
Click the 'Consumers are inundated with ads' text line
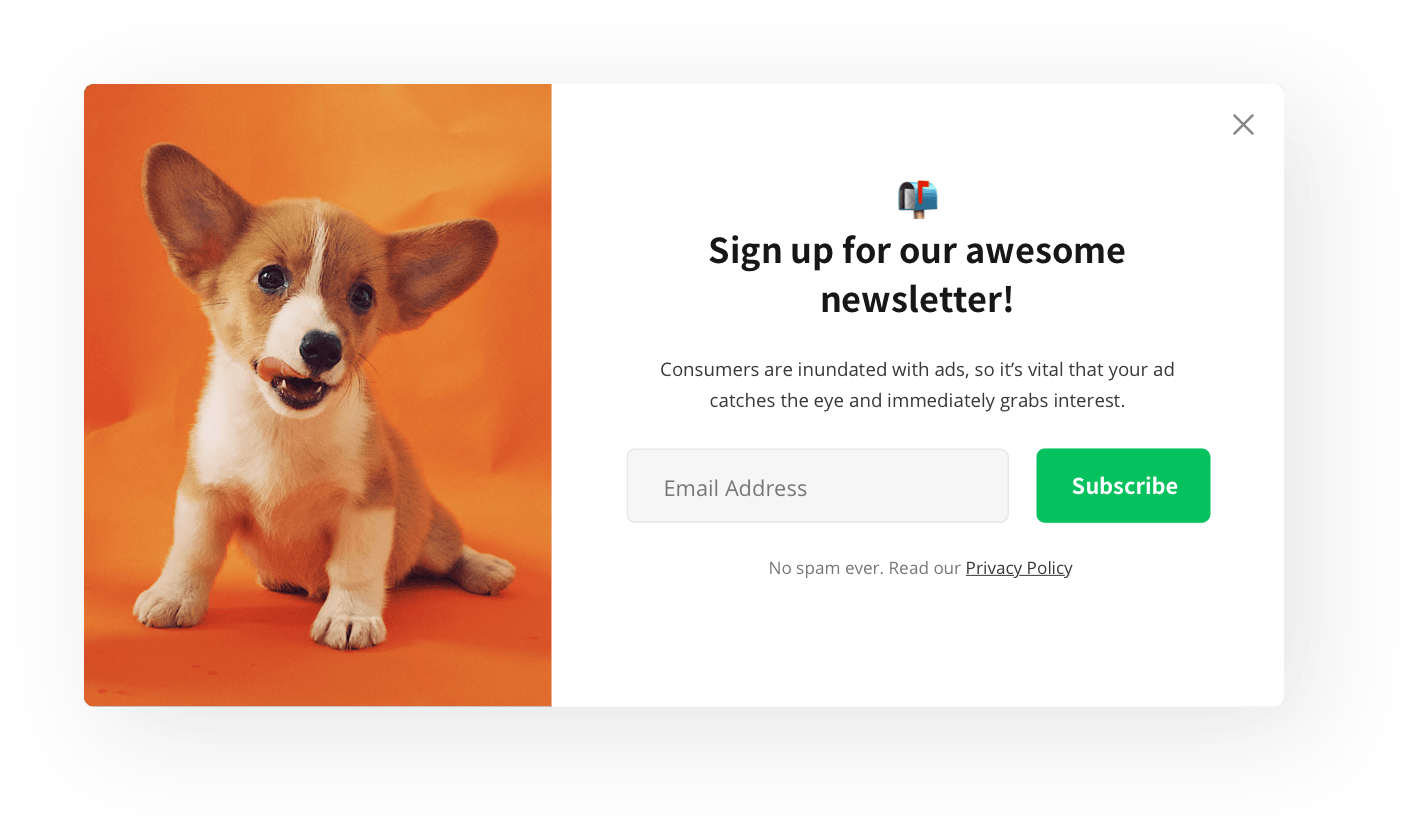[917, 370]
